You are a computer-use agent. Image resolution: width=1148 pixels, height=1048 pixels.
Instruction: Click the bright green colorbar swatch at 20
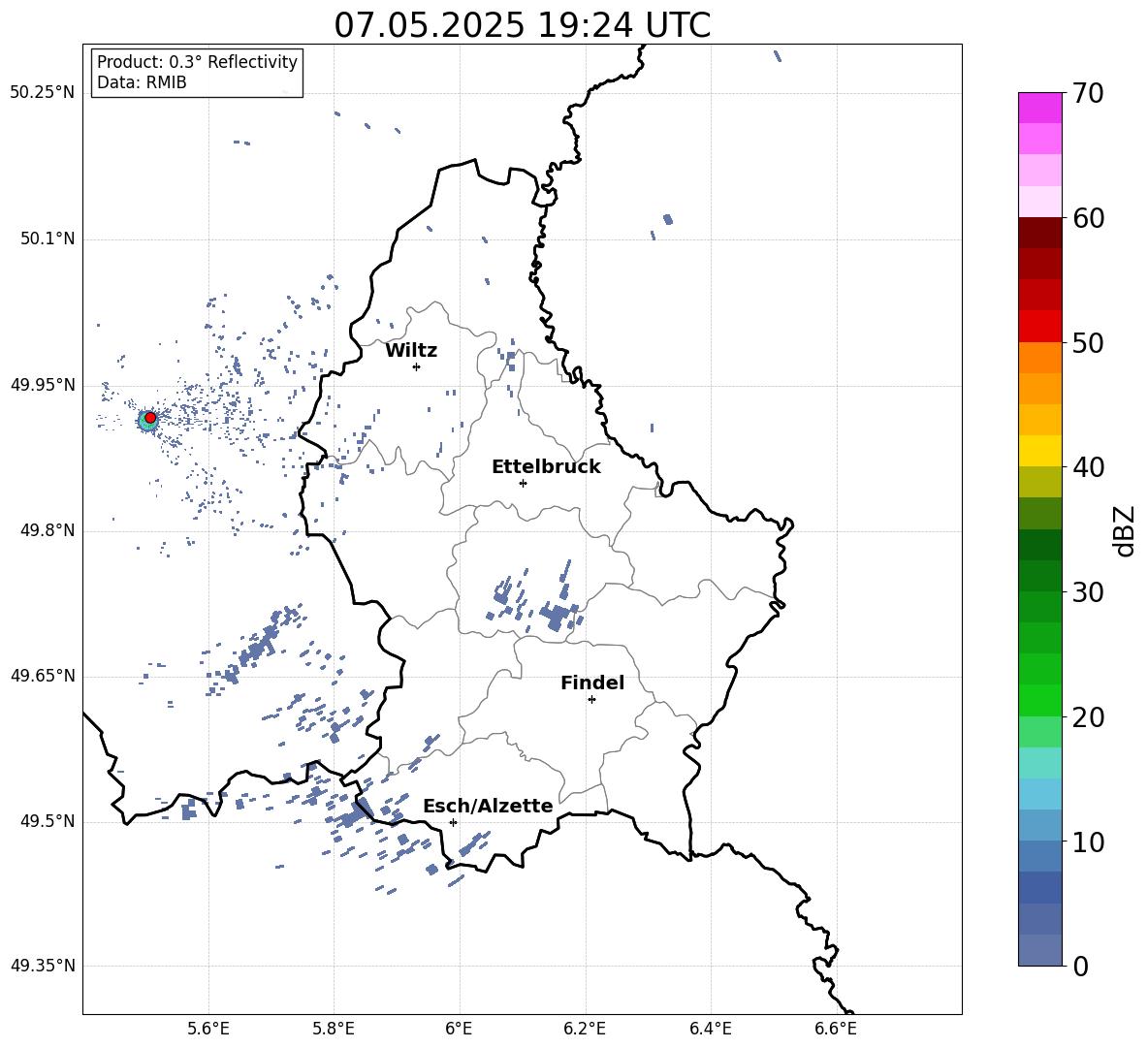point(1039,700)
